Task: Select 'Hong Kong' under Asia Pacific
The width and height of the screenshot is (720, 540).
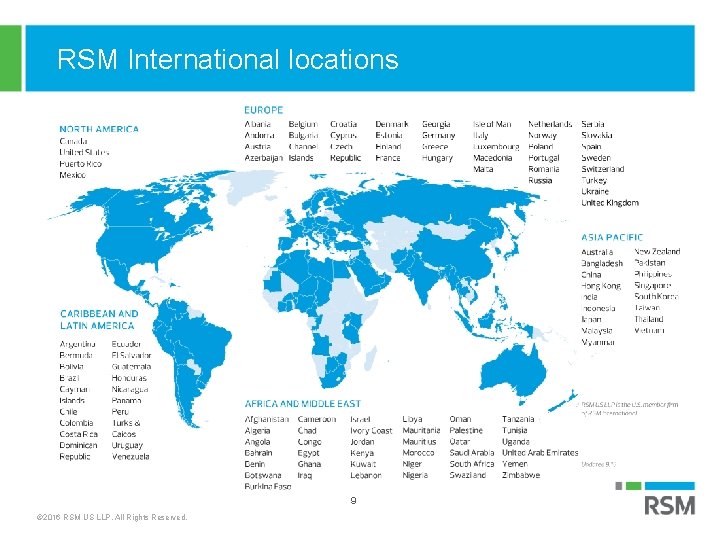Action: 601,286
